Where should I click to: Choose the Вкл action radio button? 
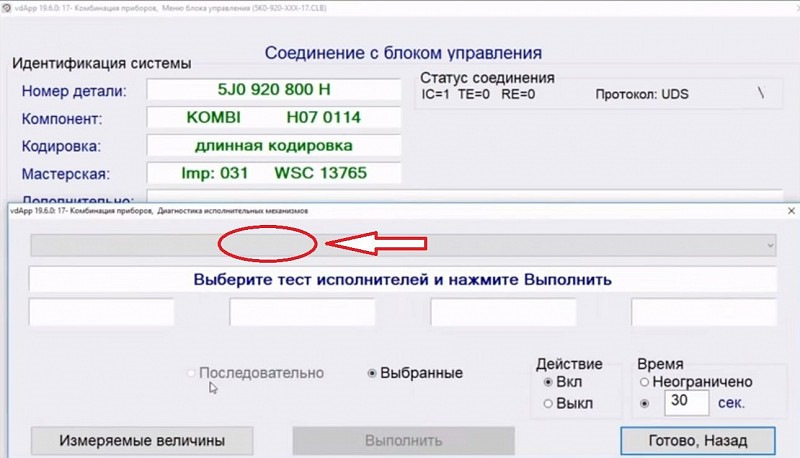point(548,382)
